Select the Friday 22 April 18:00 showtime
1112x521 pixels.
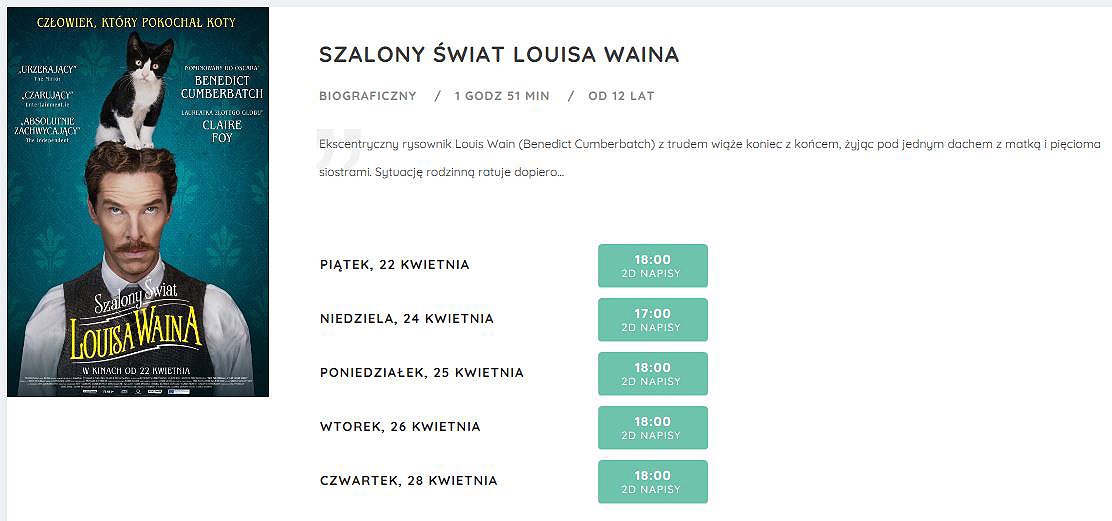point(652,266)
